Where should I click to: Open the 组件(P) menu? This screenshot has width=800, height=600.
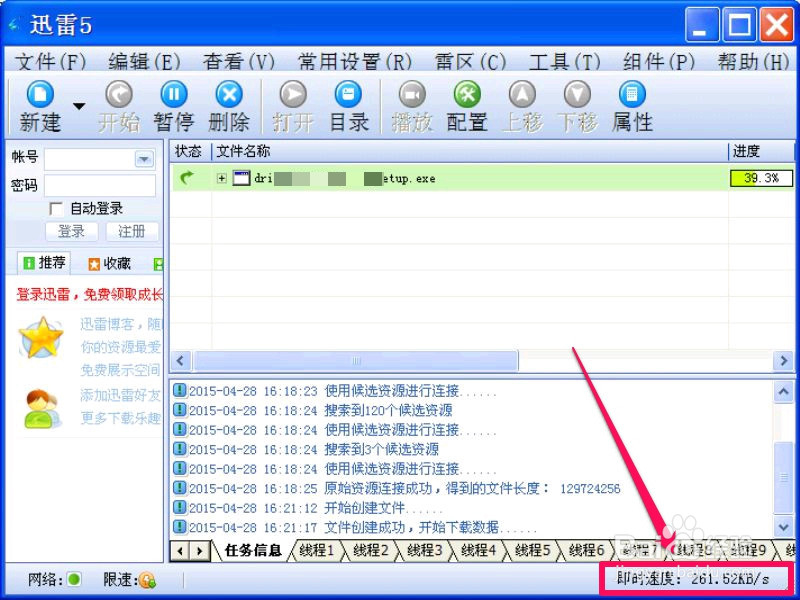tap(659, 62)
